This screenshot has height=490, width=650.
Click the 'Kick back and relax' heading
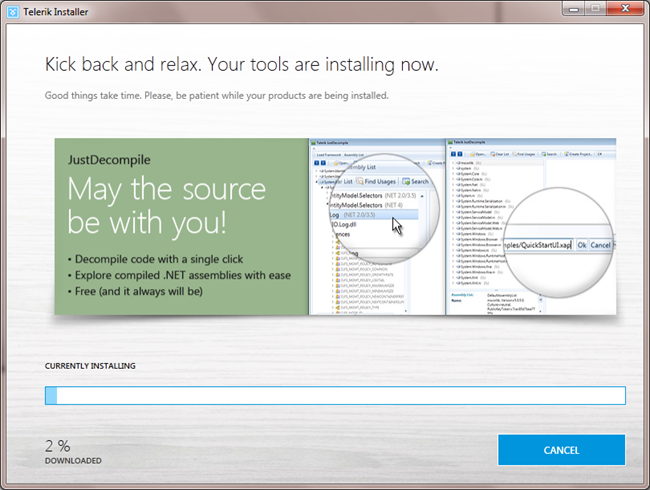point(241,65)
